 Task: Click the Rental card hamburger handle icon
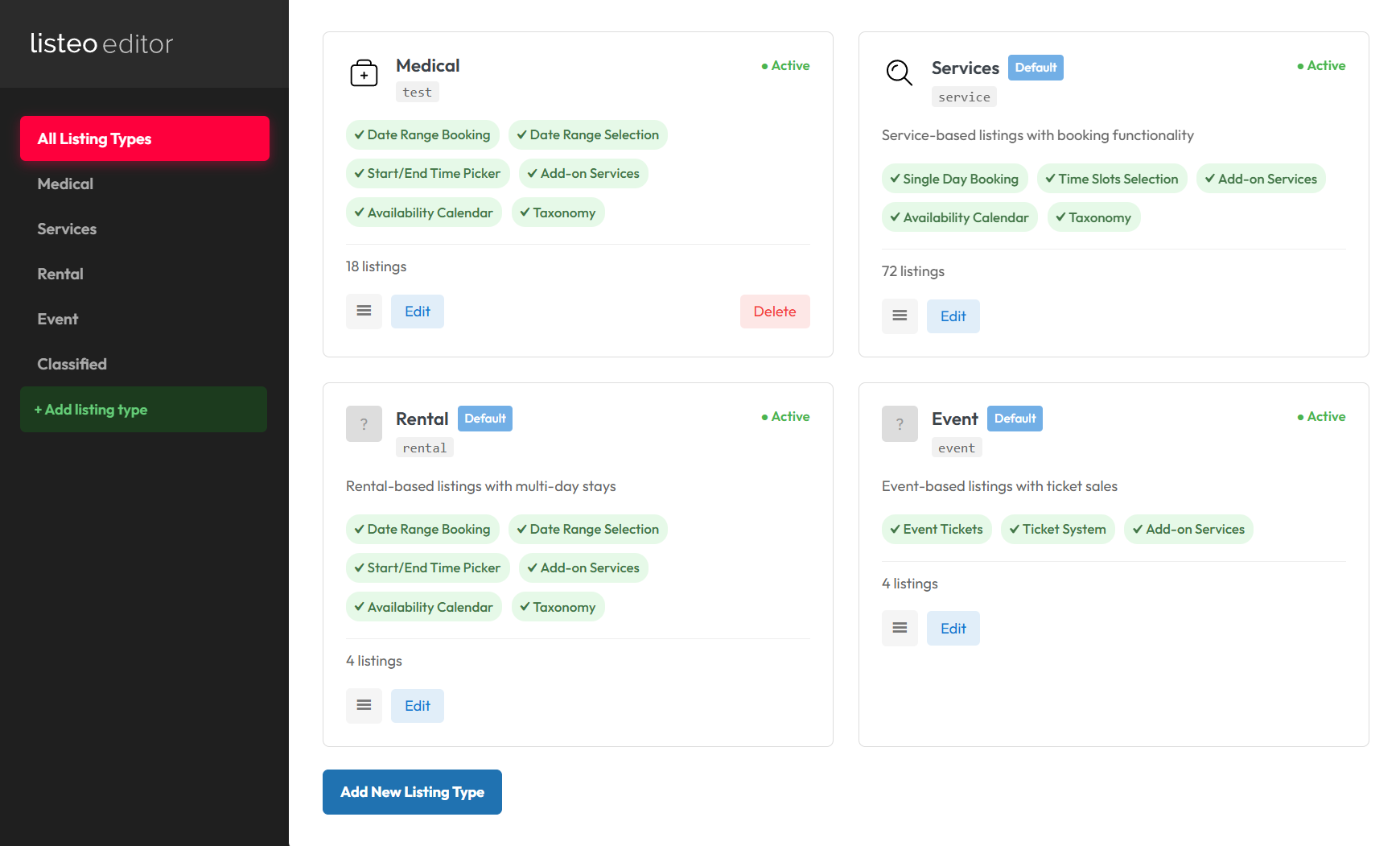coord(364,706)
